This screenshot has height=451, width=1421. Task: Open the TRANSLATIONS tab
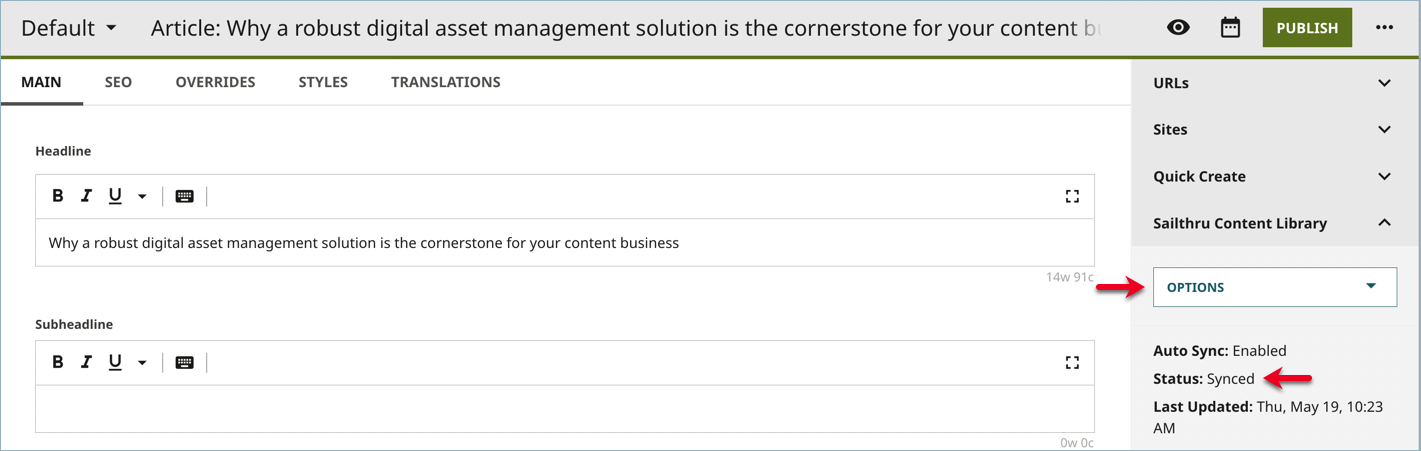click(445, 82)
